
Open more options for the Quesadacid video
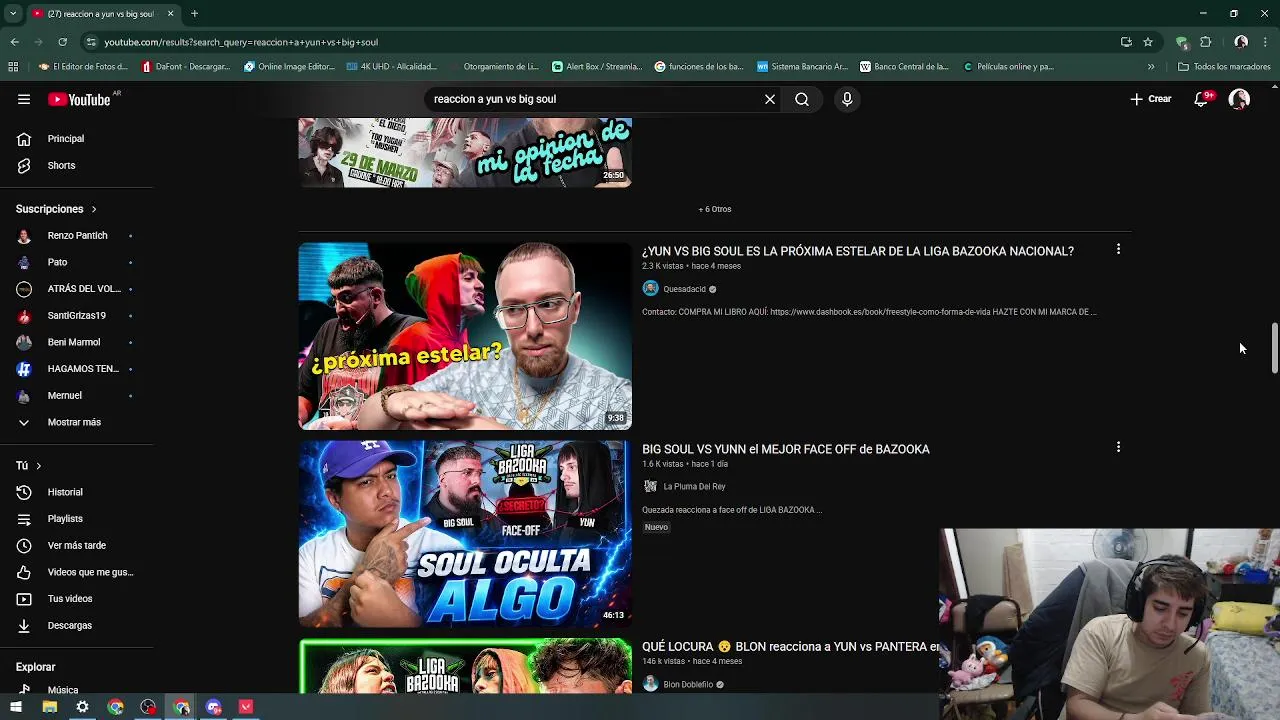click(x=1118, y=249)
